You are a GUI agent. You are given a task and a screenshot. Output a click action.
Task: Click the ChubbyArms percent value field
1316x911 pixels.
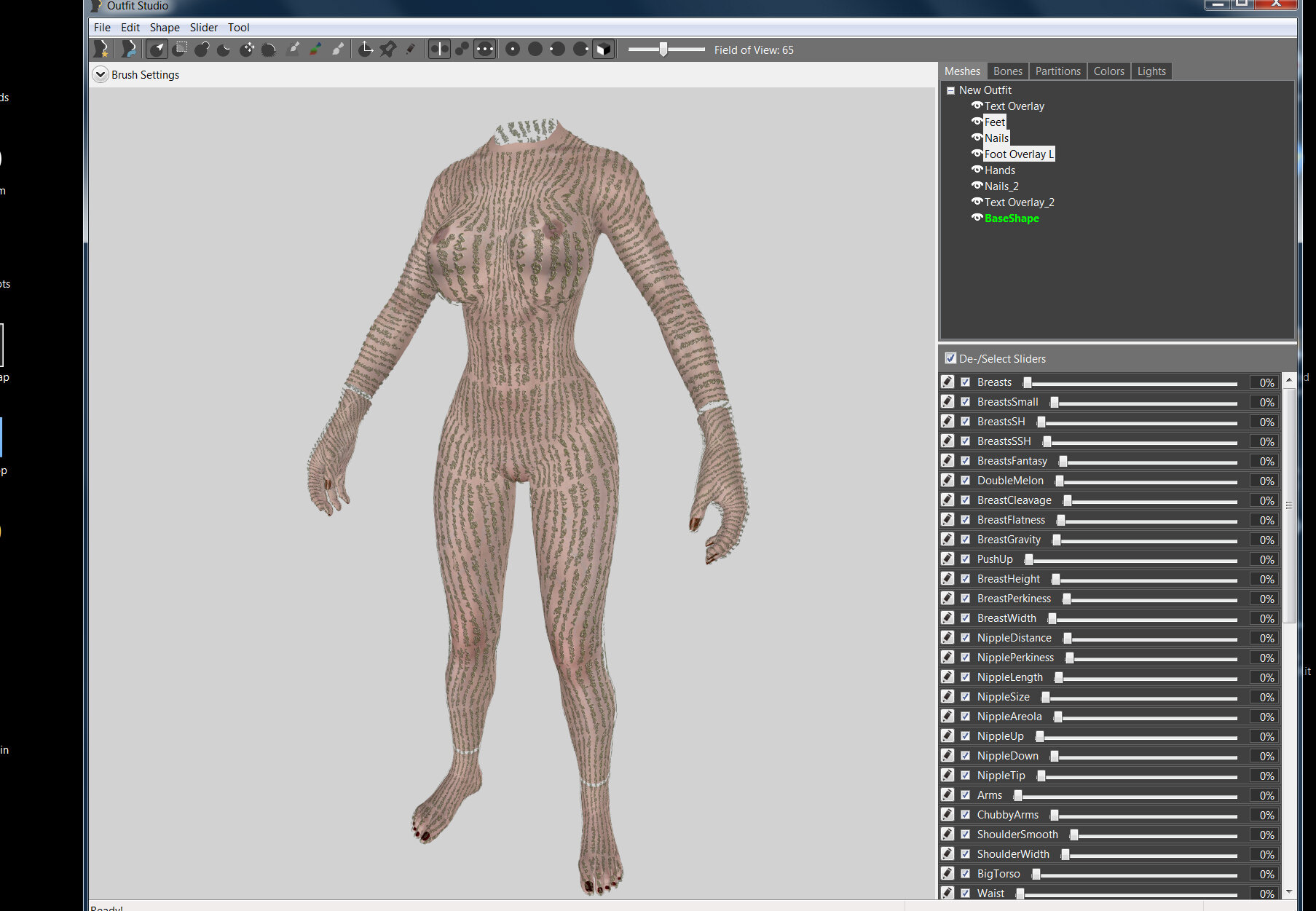coord(1265,815)
